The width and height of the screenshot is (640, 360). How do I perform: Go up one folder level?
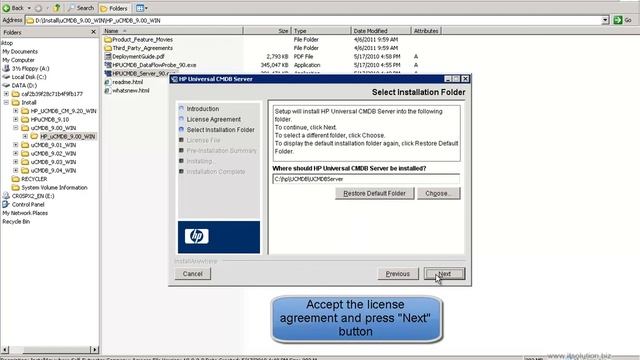57,8
